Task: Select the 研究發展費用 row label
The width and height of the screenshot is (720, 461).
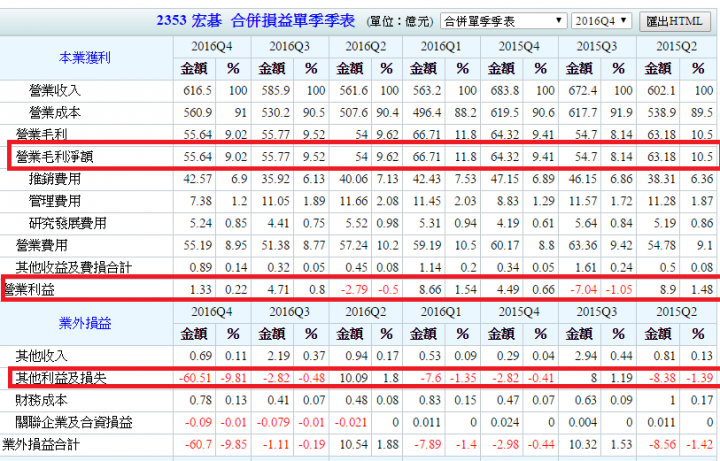Action: point(68,223)
